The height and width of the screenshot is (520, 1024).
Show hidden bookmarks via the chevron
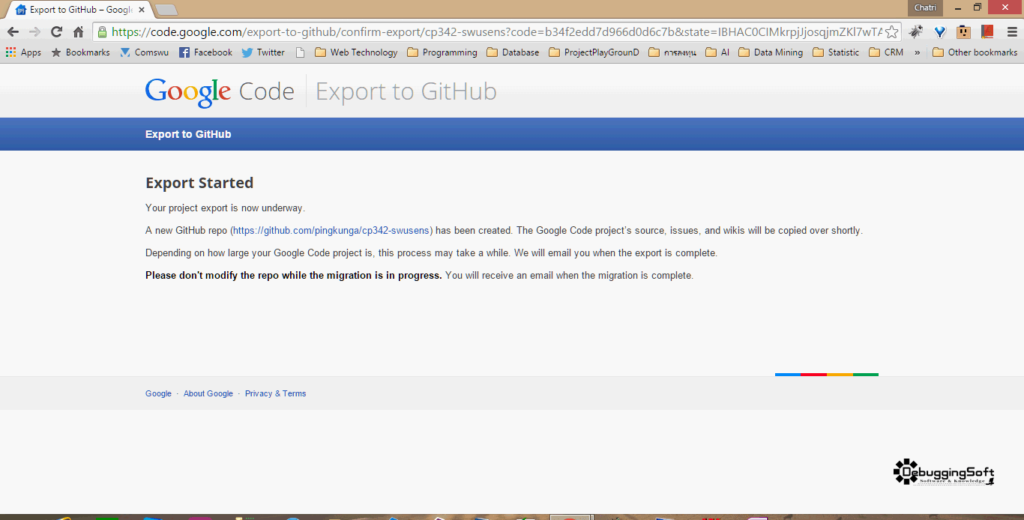917,52
